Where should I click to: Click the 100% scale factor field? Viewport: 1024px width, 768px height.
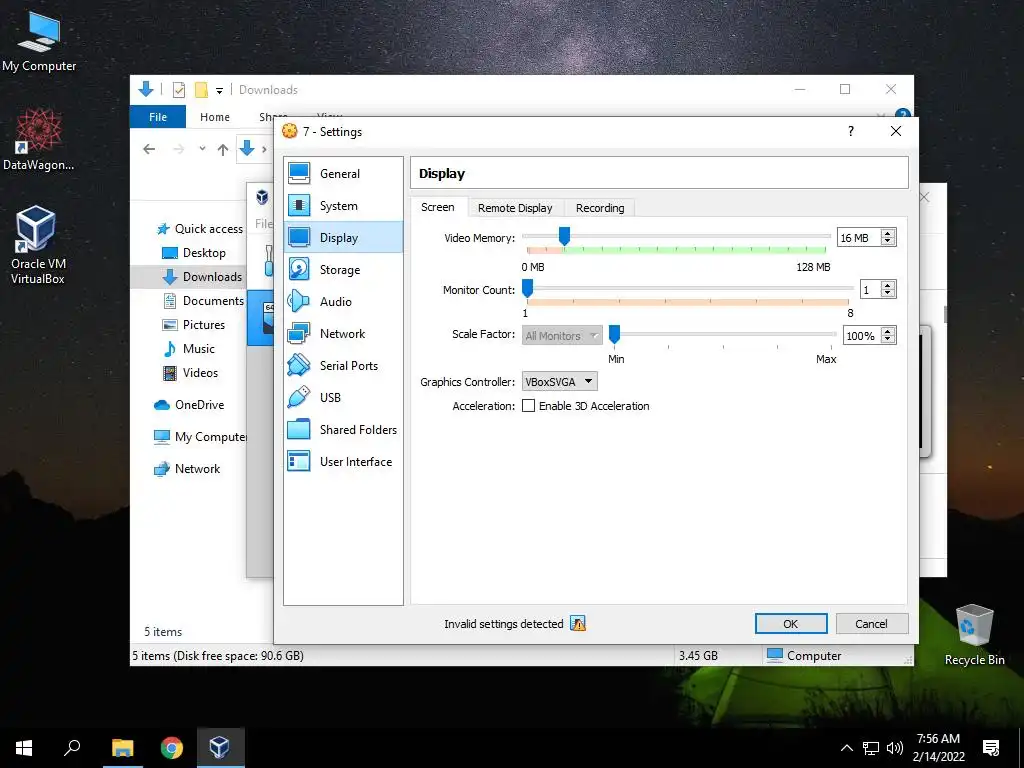(861, 336)
